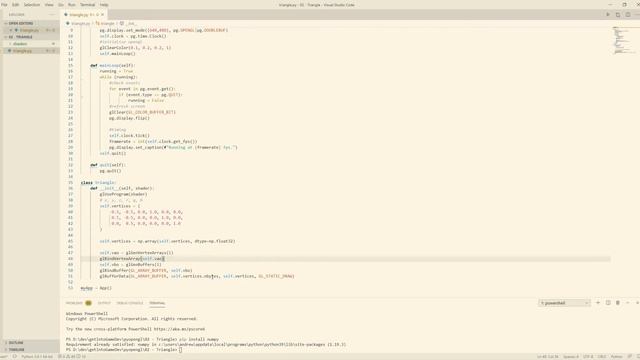
Task: Click the code minimap
Action: click(x=624, y=41)
